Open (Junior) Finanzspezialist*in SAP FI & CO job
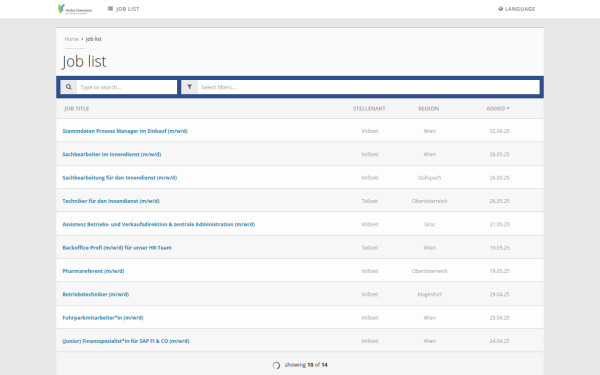Image resolution: width=600 pixels, height=375 pixels. click(126, 341)
